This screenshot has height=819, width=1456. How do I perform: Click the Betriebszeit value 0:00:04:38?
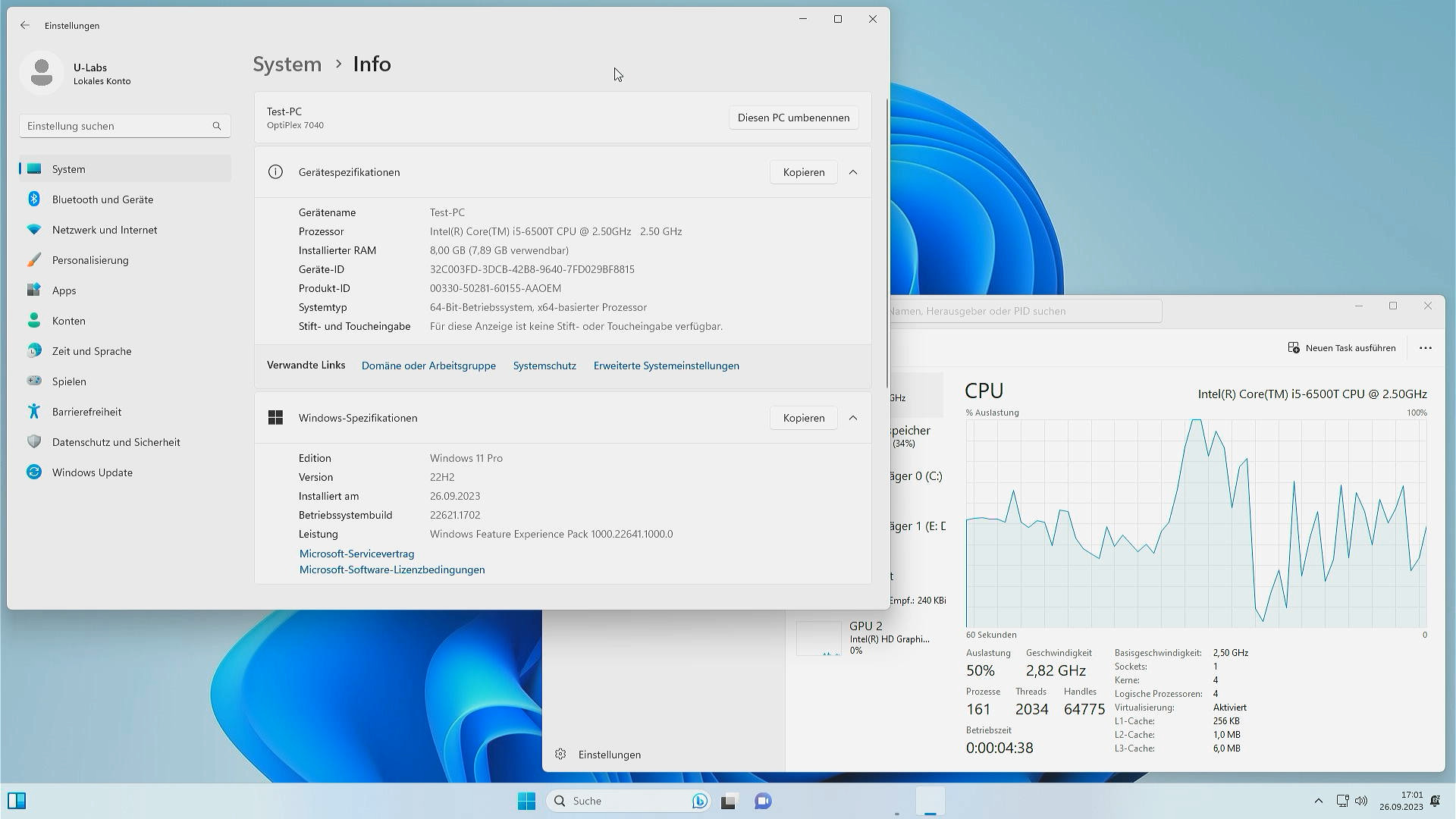point(999,748)
